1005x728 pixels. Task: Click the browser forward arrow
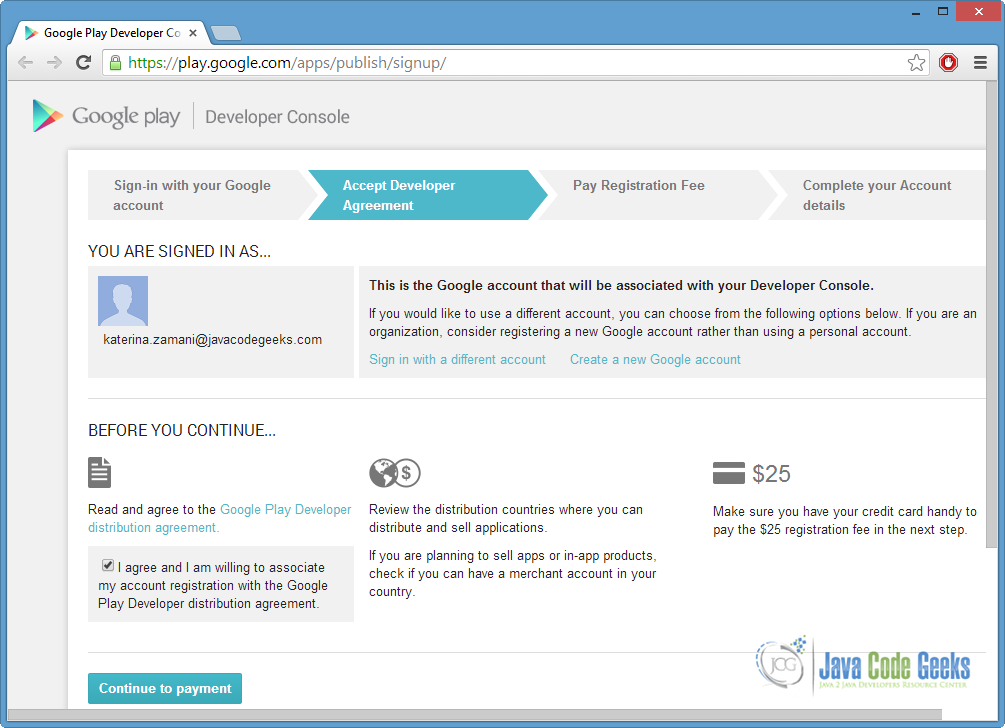(x=54, y=63)
